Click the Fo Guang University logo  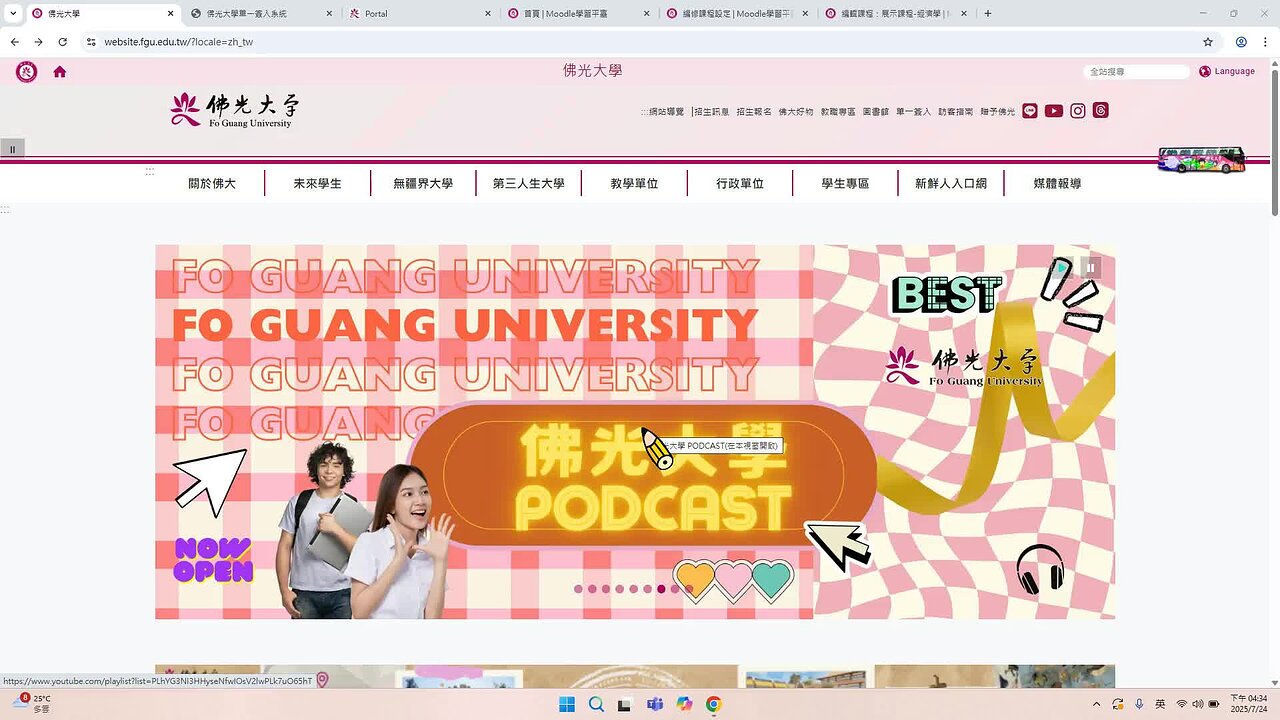tap(235, 110)
